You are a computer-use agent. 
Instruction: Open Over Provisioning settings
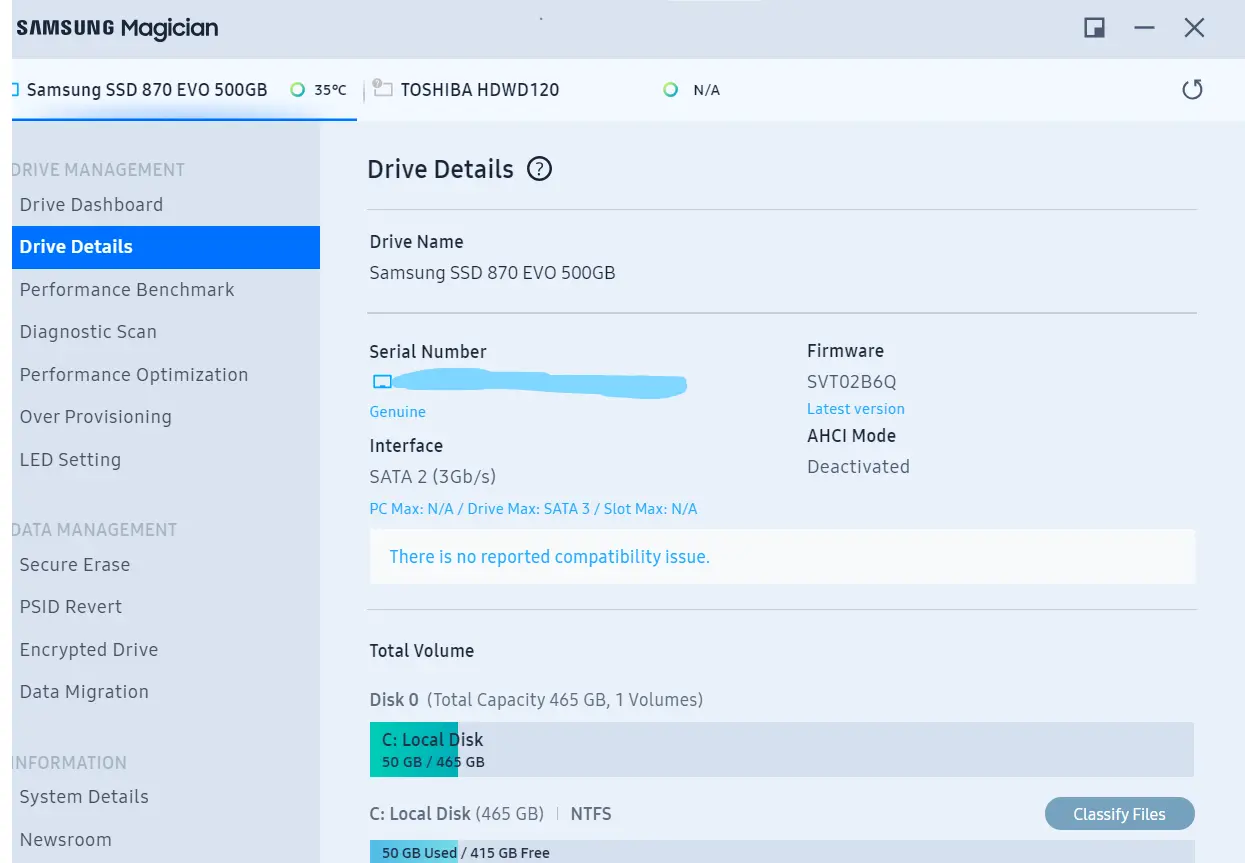[x=166, y=417]
